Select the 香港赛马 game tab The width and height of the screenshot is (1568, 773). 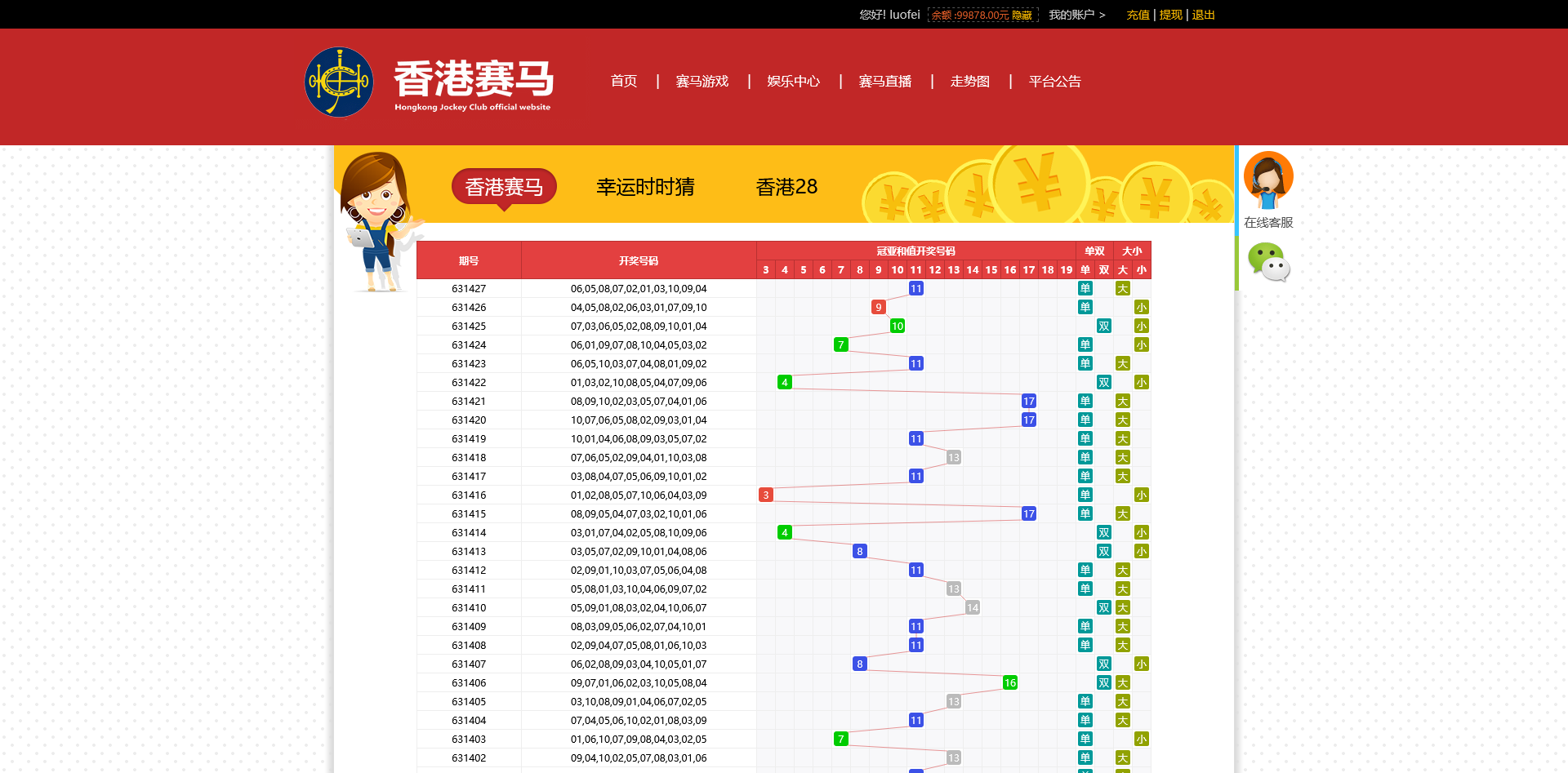coord(504,187)
